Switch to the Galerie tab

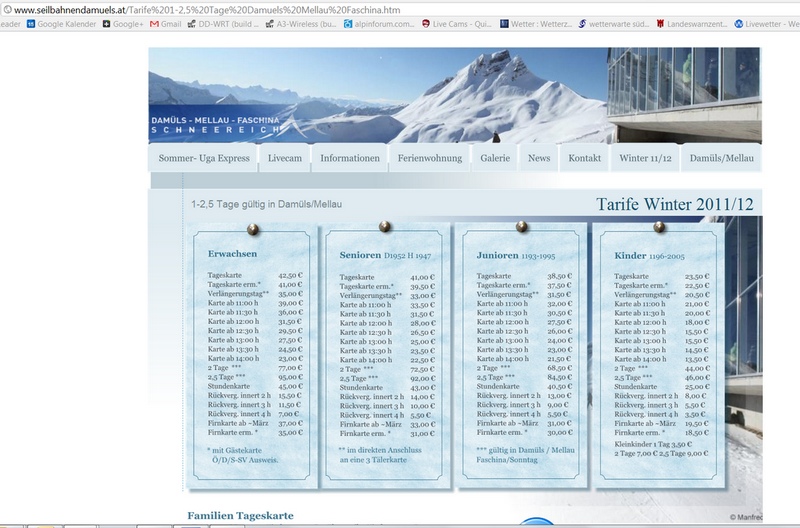tap(495, 159)
